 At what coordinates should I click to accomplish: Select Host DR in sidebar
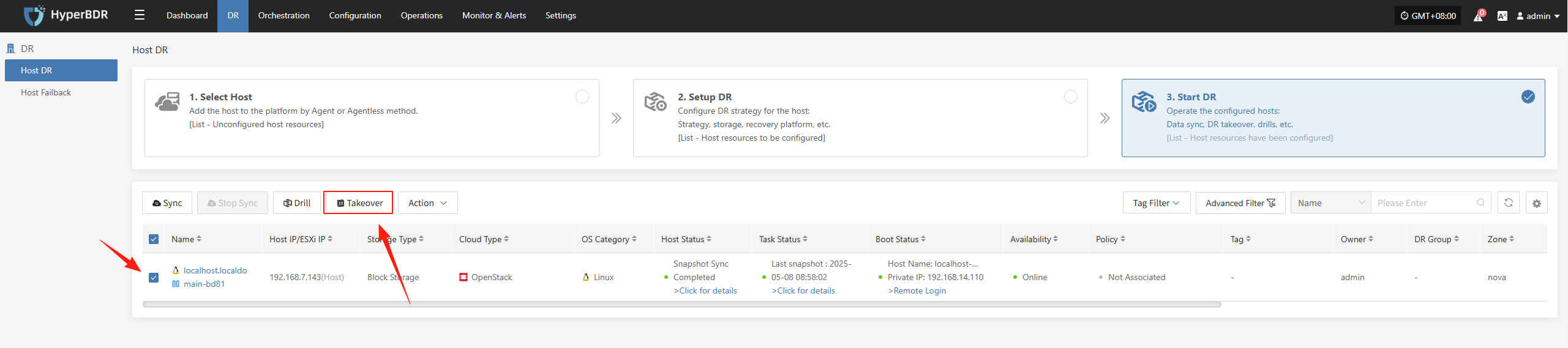(x=61, y=70)
